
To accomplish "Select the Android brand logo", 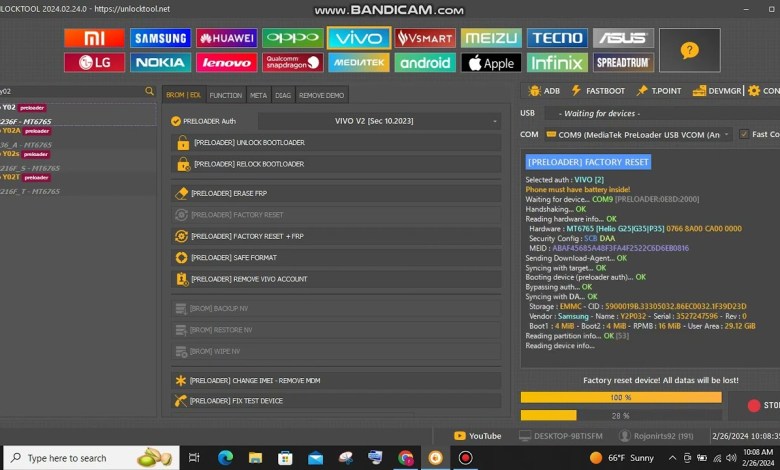I will coord(425,63).
